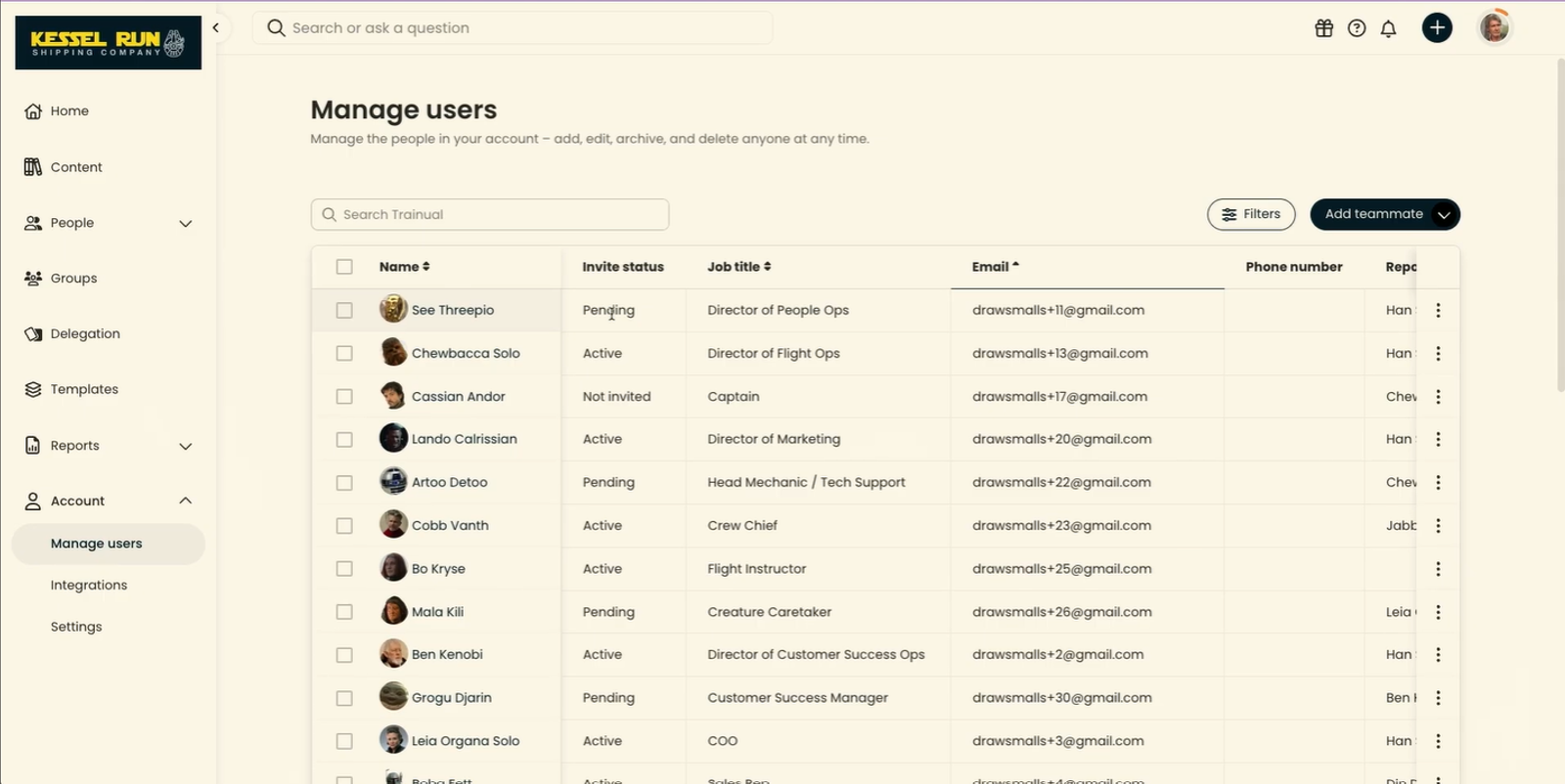
Task: Open the Add teammate dropdown arrow
Action: click(1444, 215)
